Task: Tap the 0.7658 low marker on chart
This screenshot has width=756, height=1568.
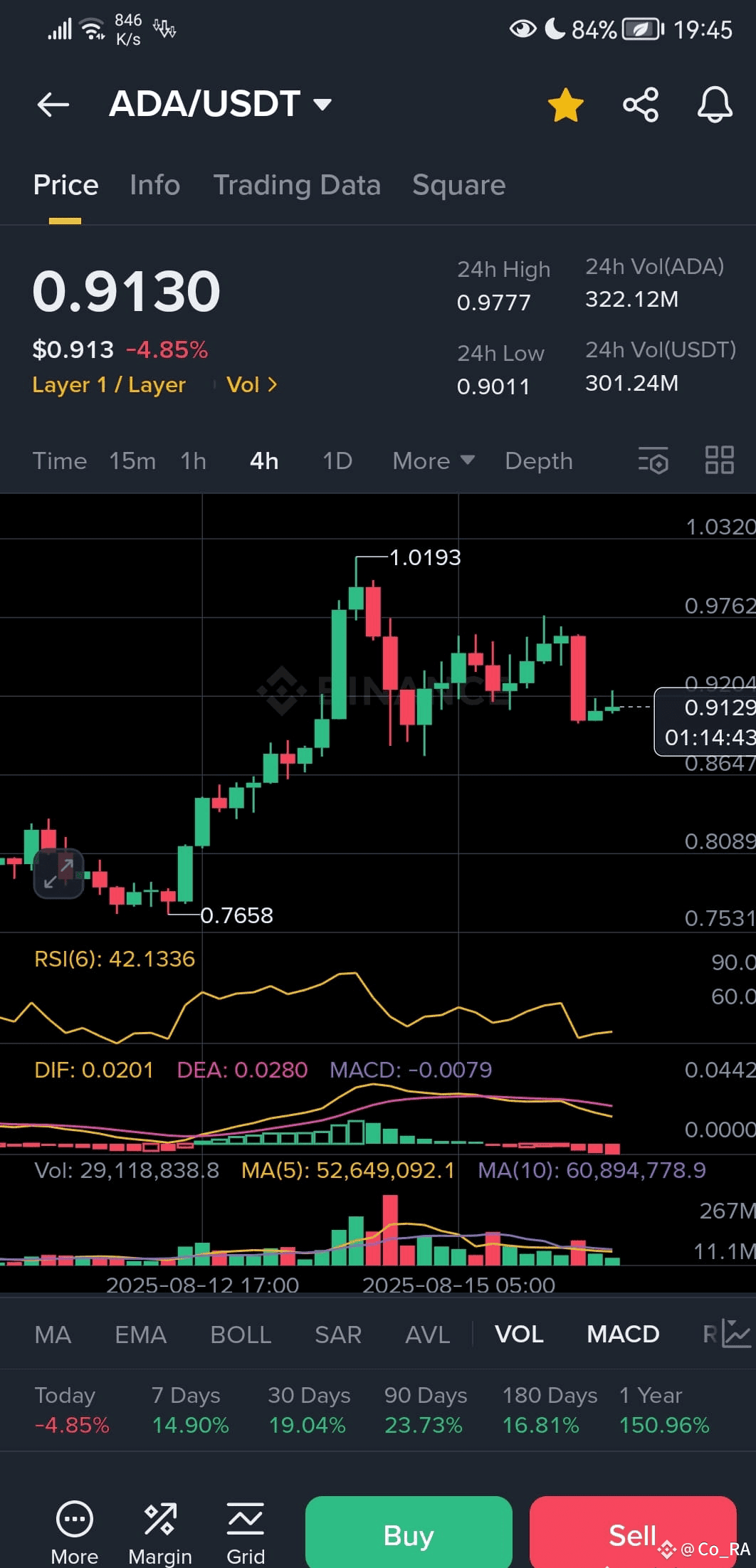Action: coord(236,915)
